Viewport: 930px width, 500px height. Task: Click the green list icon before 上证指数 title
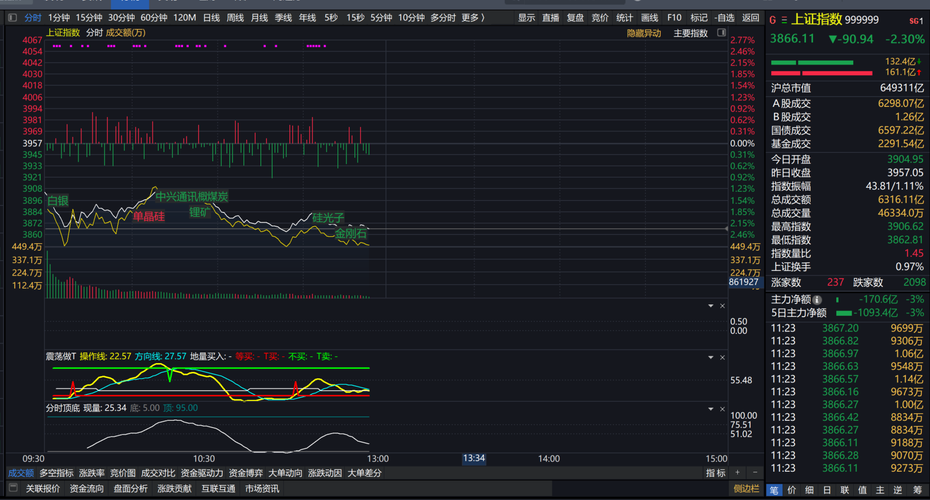784,20
